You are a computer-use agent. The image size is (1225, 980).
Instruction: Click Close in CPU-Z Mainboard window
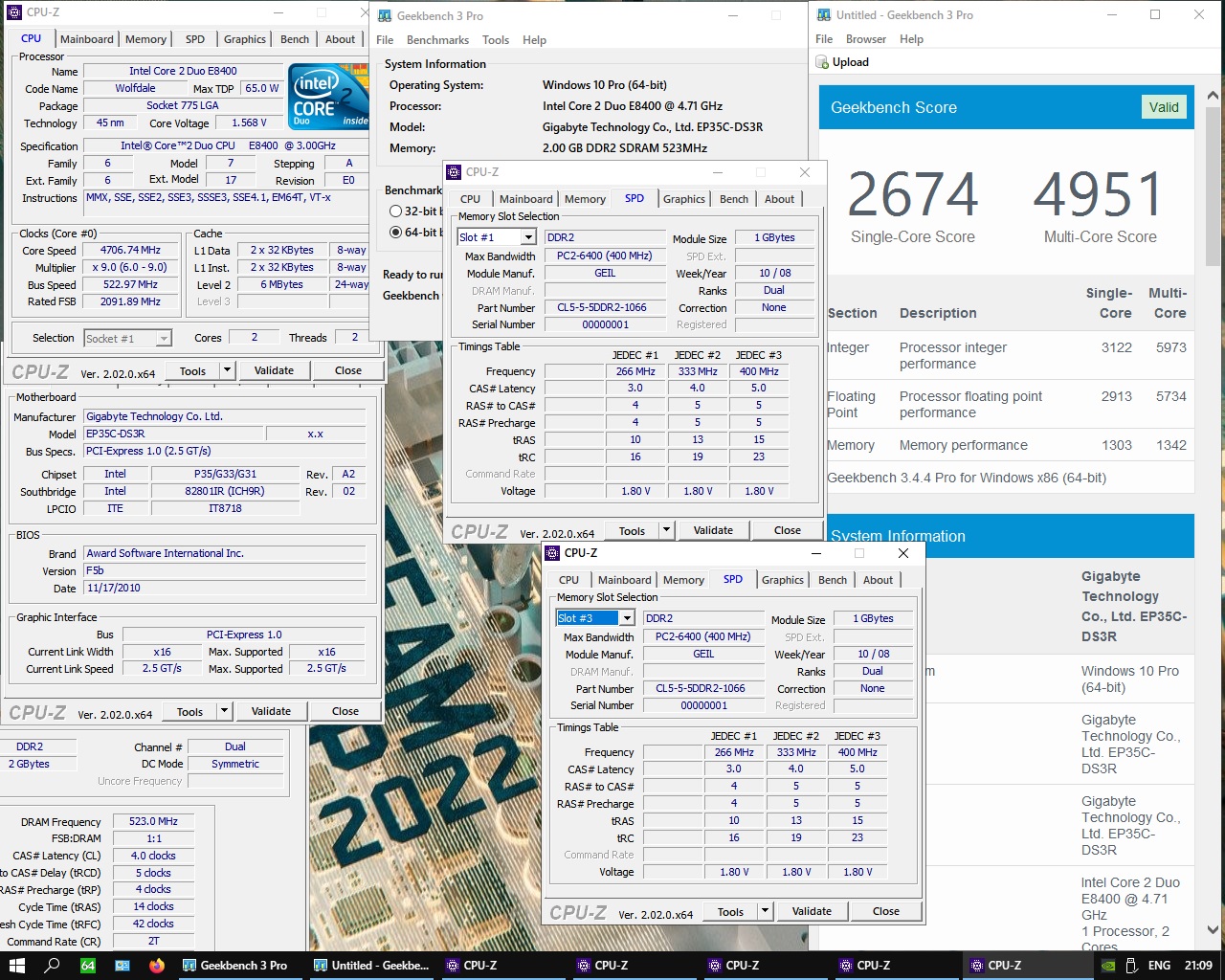(x=345, y=711)
